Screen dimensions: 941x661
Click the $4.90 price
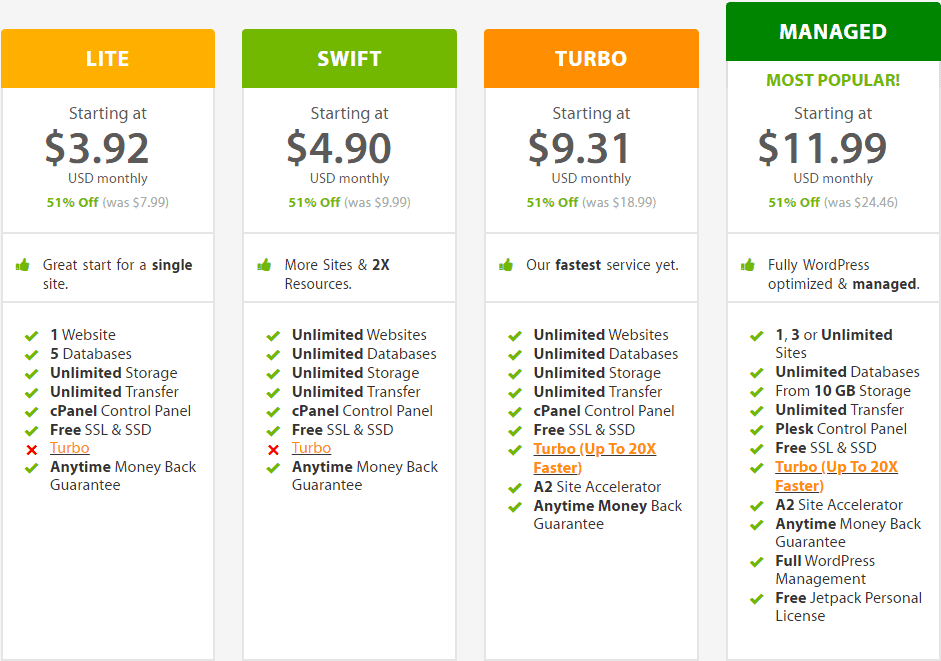point(338,148)
